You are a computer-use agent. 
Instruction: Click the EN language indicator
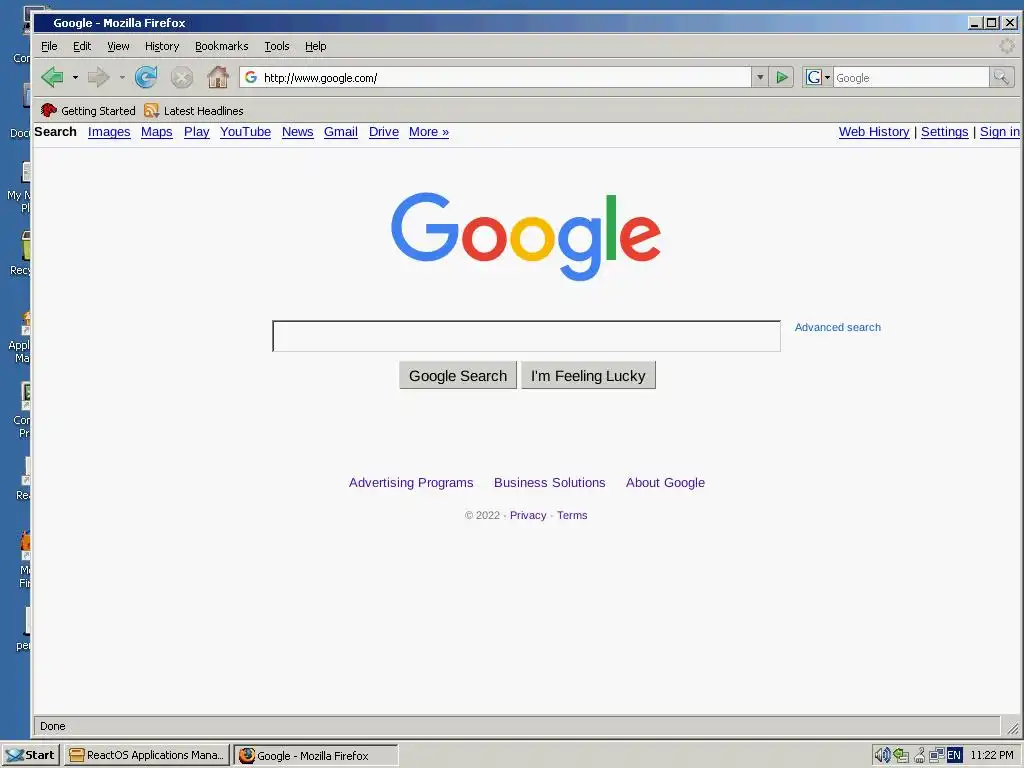click(x=954, y=756)
